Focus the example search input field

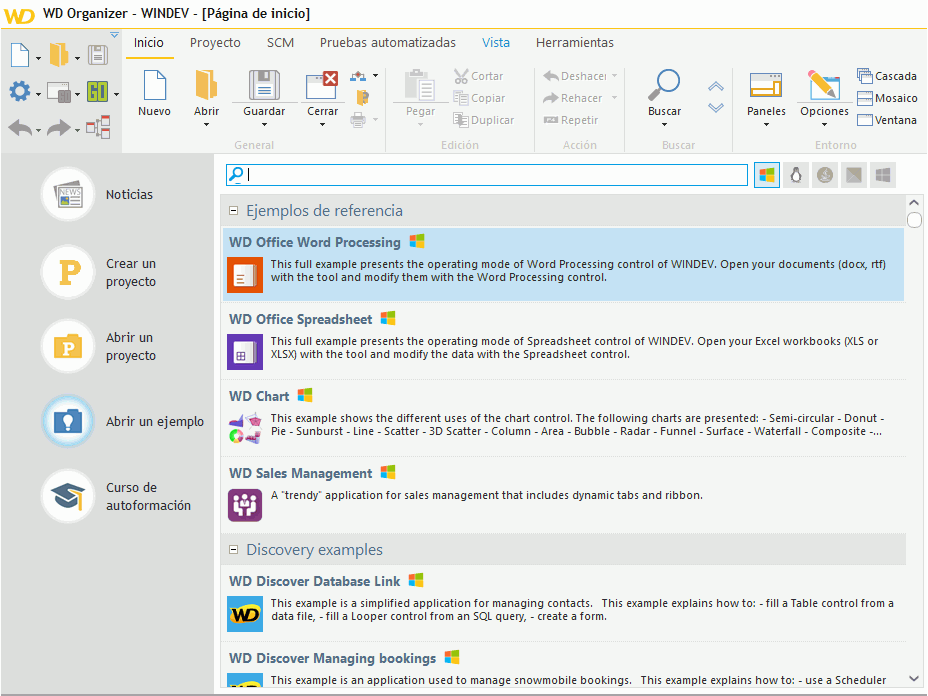point(487,175)
